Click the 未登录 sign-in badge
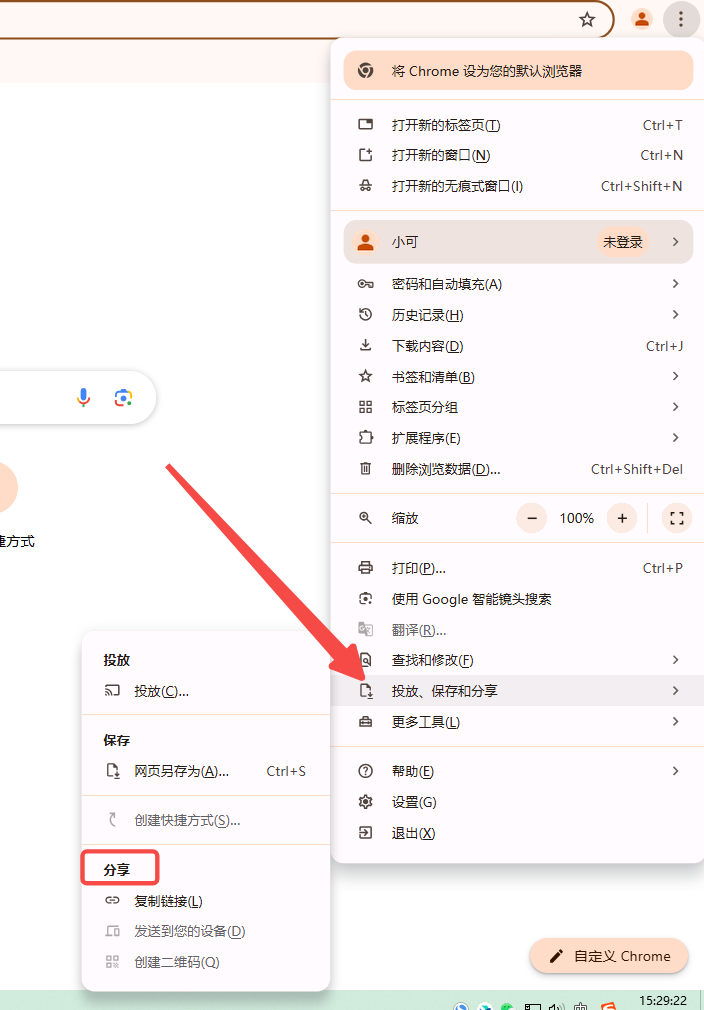The width and height of the screenshot is (704, 1010). click(622, 242)
